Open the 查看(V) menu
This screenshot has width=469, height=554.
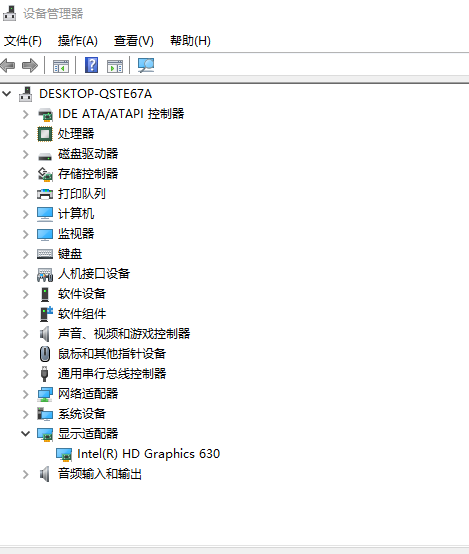coord(134,41)
